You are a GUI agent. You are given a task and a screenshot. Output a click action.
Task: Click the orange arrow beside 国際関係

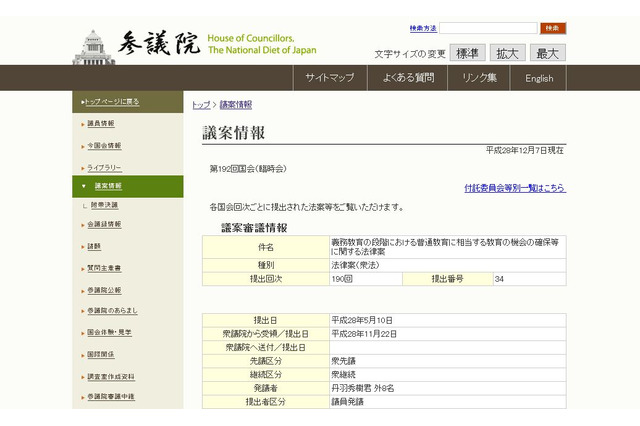(83, 355)
